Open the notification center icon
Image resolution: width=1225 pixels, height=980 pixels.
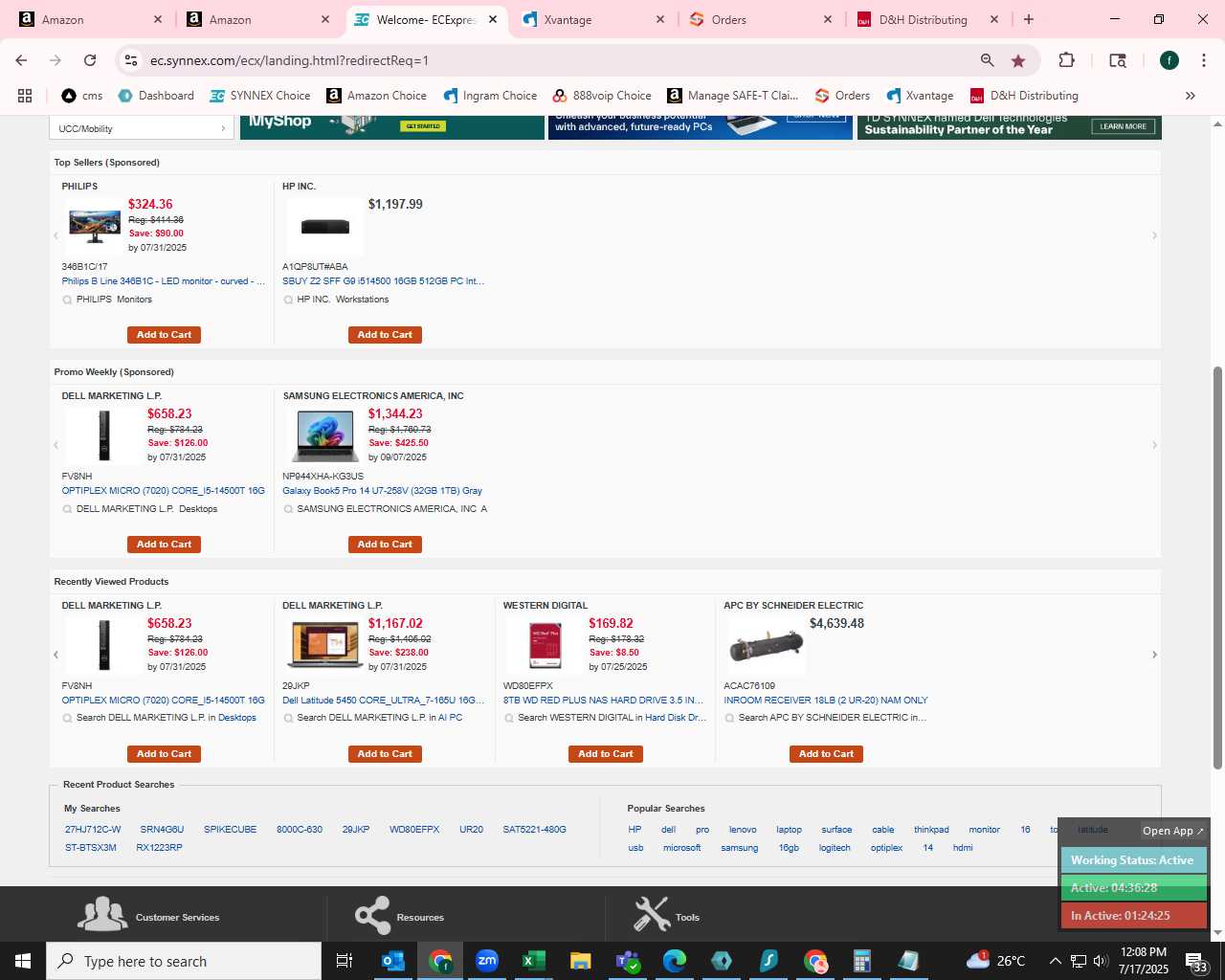pos(1196,961)
